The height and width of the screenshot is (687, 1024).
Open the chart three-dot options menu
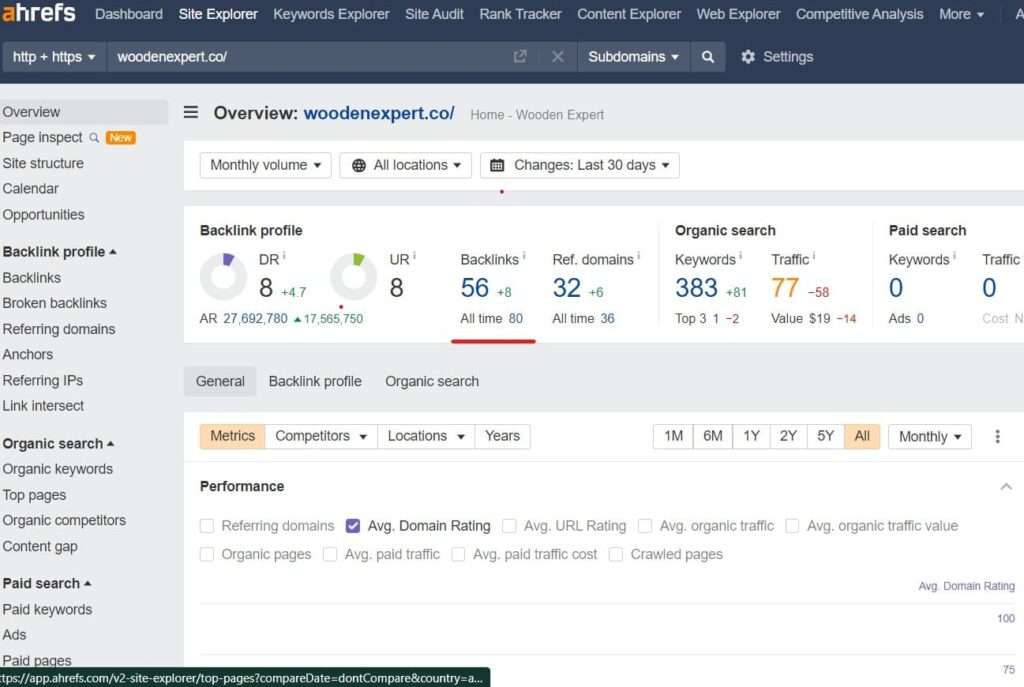coord(997,436)
